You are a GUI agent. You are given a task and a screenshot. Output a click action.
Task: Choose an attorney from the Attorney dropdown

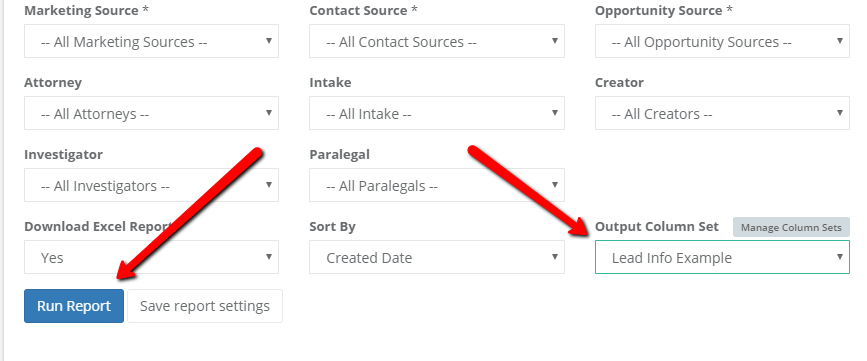click(x=151, y=113)
